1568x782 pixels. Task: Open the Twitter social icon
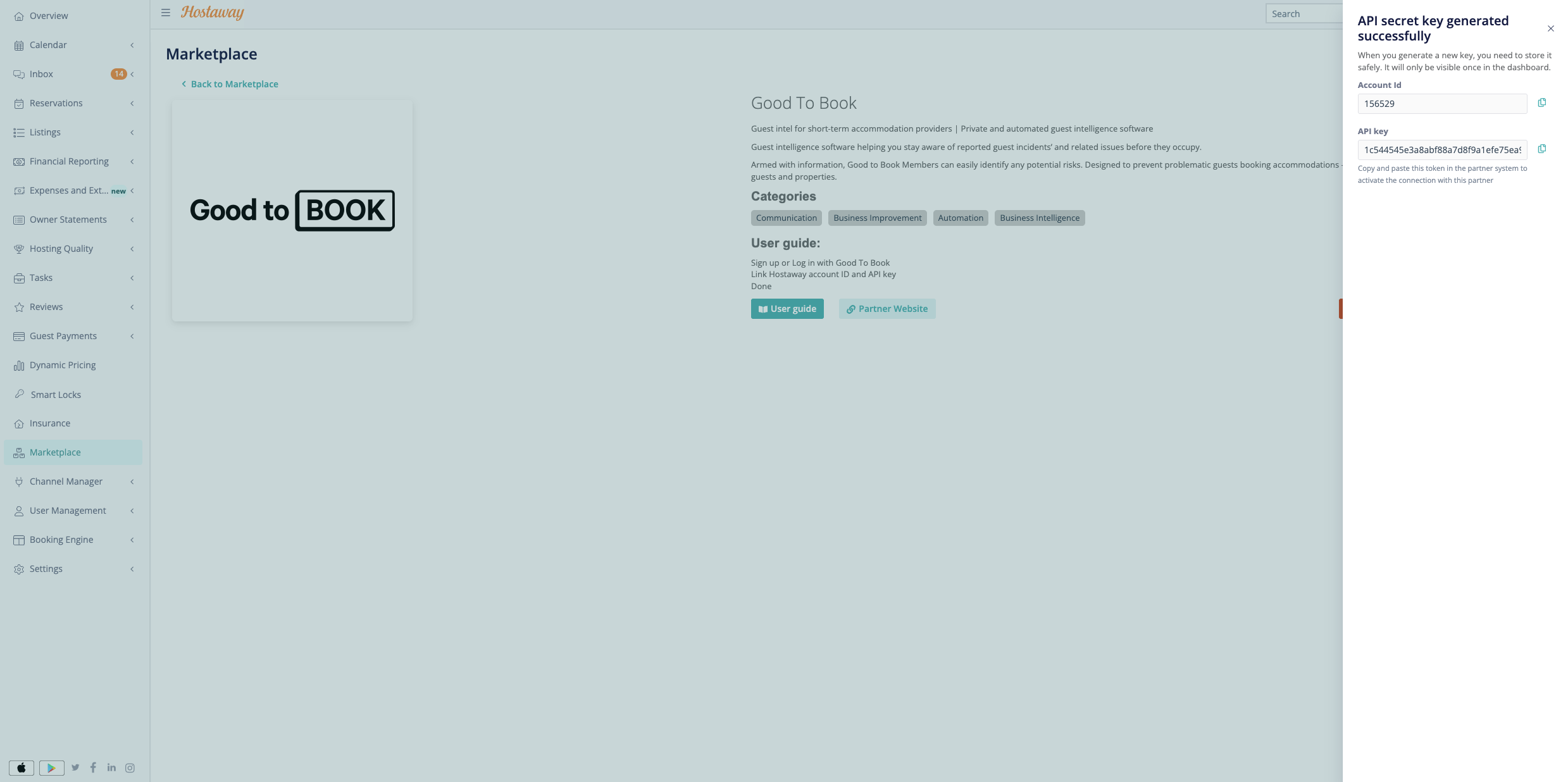tap(75, 767)
